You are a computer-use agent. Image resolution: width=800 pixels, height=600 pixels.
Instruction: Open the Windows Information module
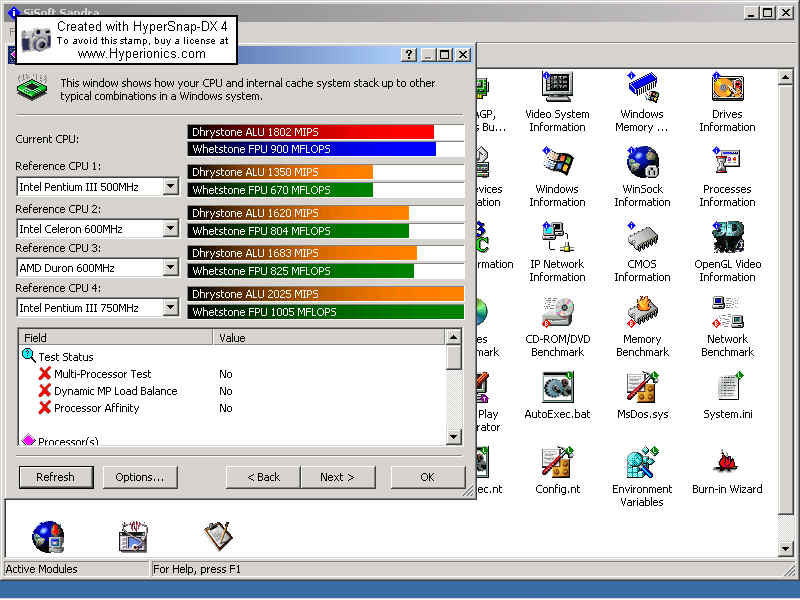point(557,177)
